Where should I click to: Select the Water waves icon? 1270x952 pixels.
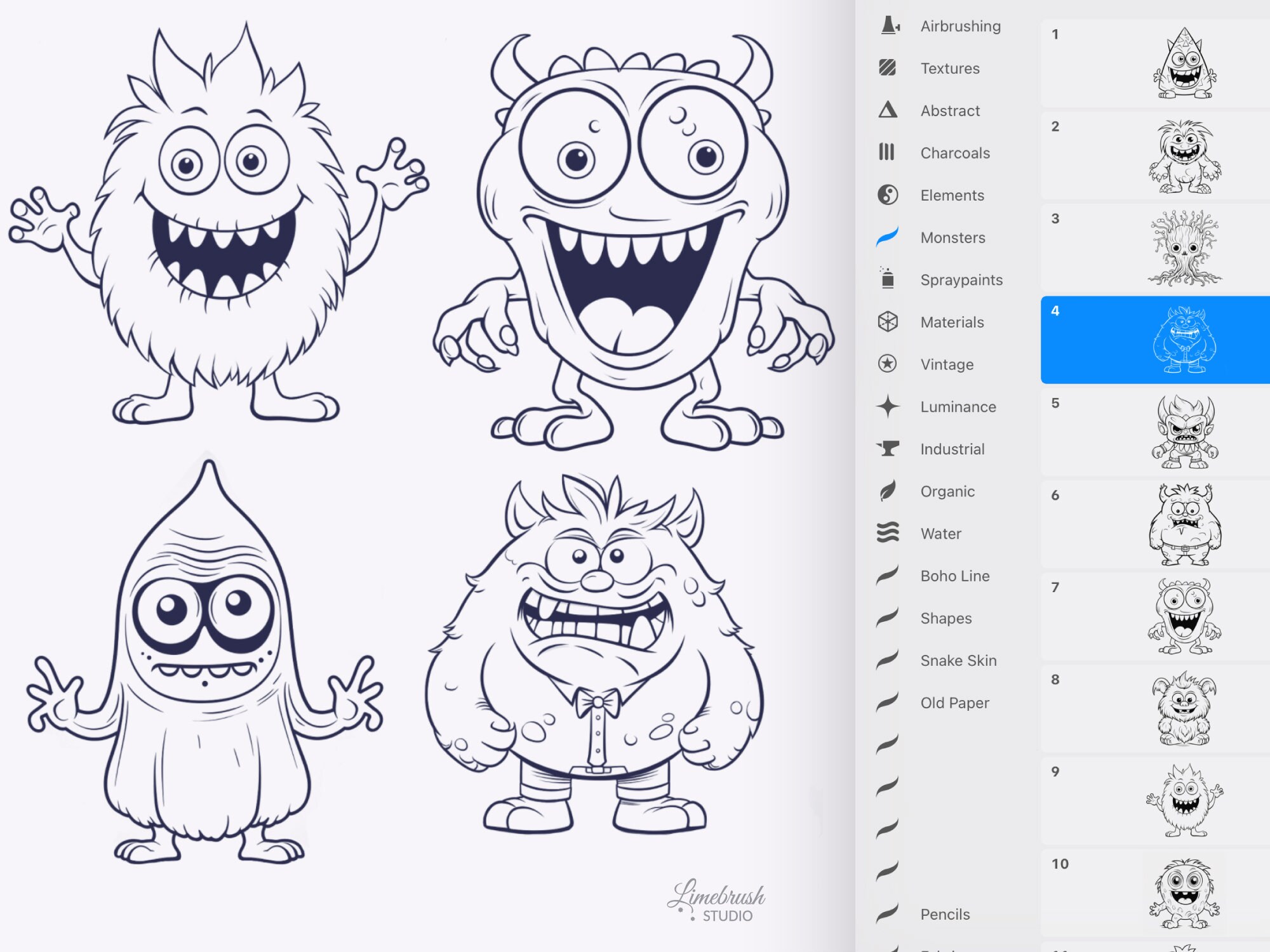pyautogui.click(x=888, y=533)
